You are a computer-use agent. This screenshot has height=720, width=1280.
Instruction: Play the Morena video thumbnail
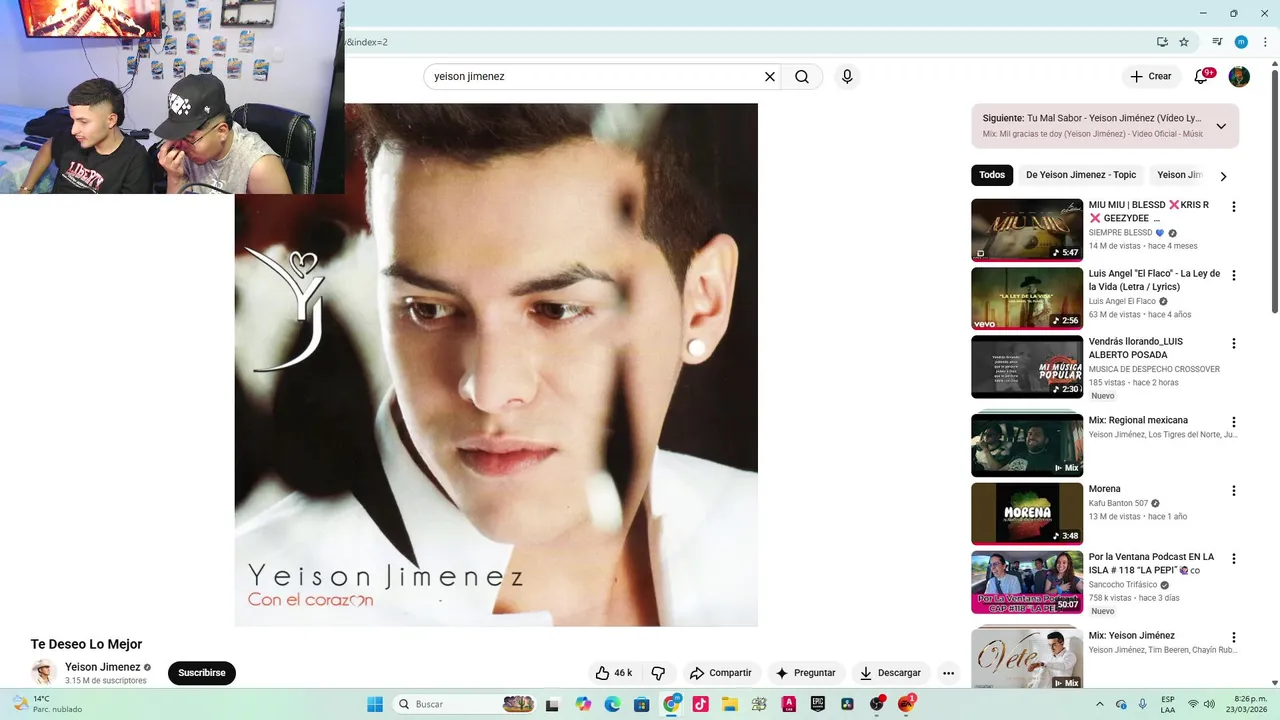(x=1027, y=514)
